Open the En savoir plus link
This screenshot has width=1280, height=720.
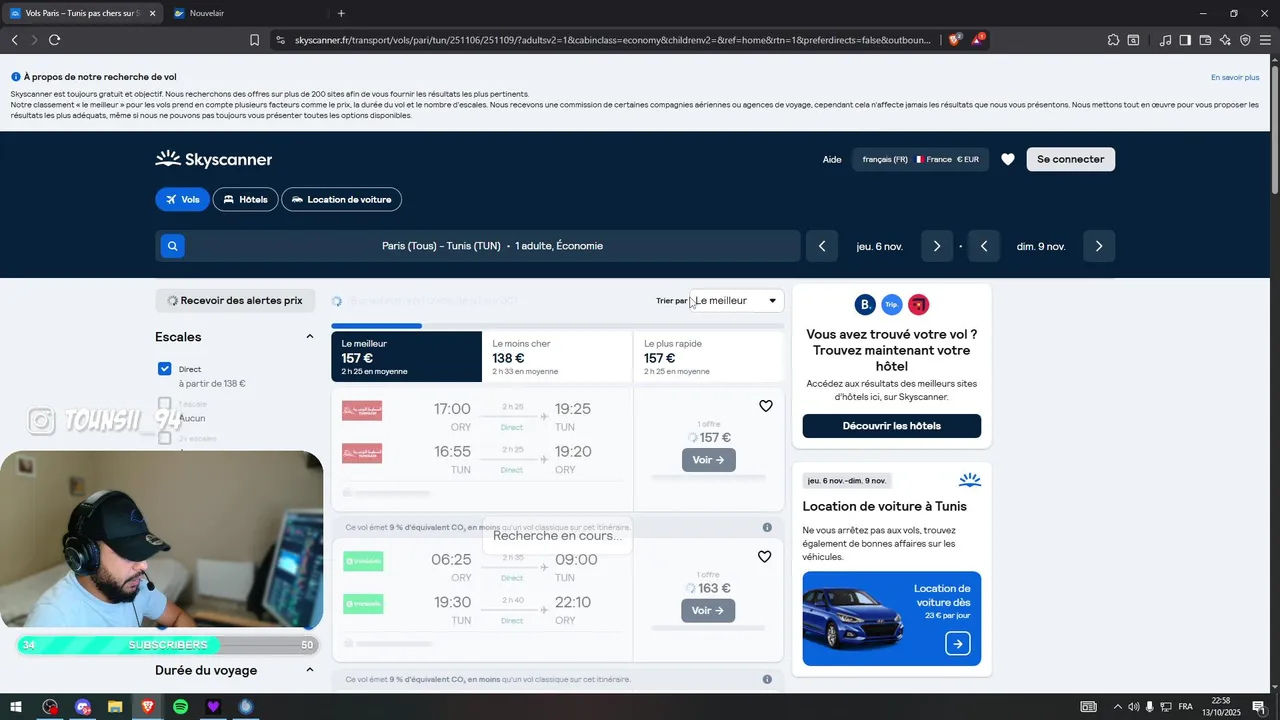click(1235, 77)
